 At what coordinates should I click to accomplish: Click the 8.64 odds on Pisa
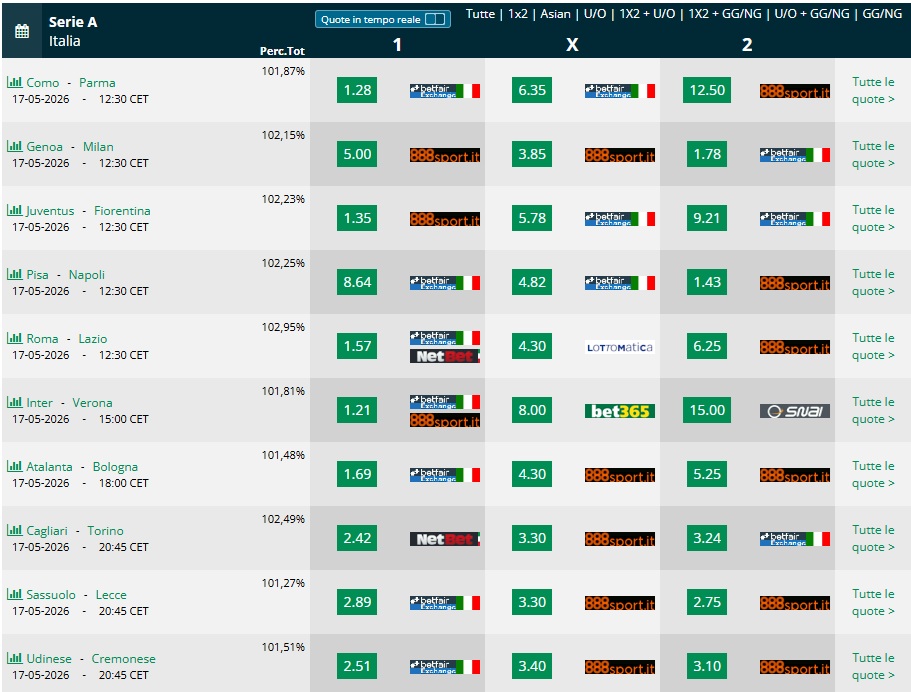pos(357,282)
